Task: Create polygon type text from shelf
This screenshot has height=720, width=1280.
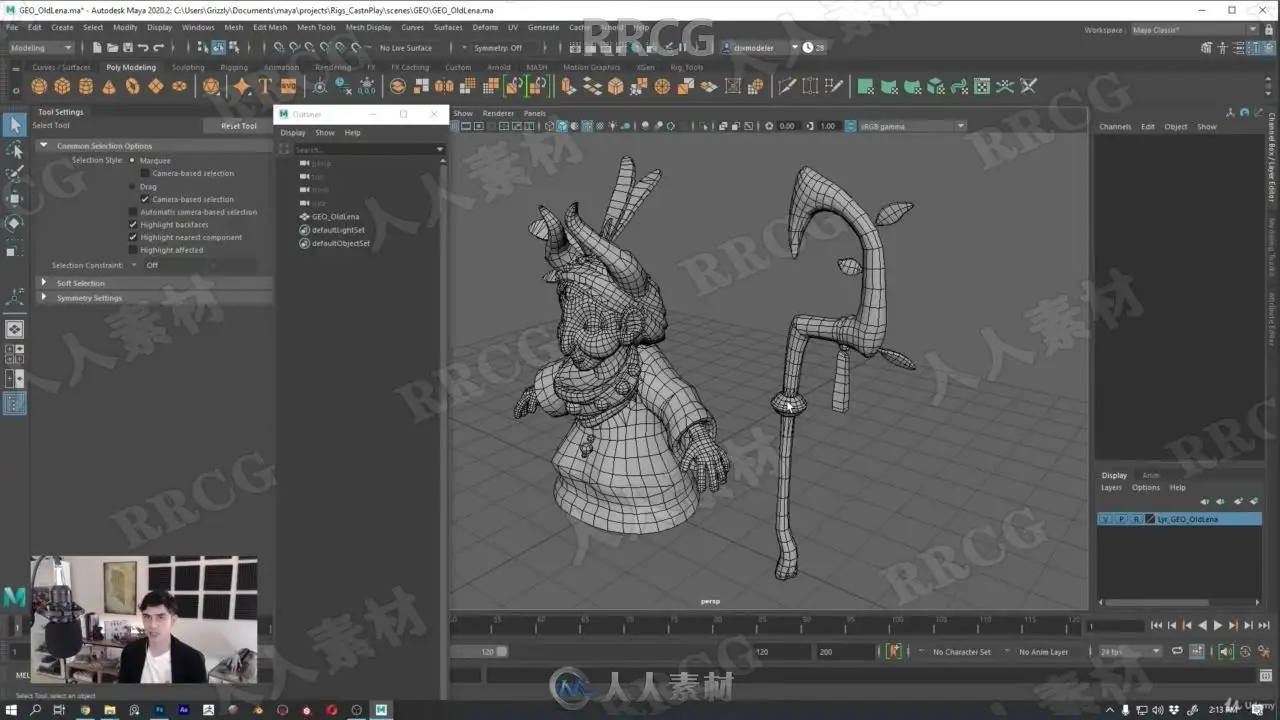Action: (265, 87)
